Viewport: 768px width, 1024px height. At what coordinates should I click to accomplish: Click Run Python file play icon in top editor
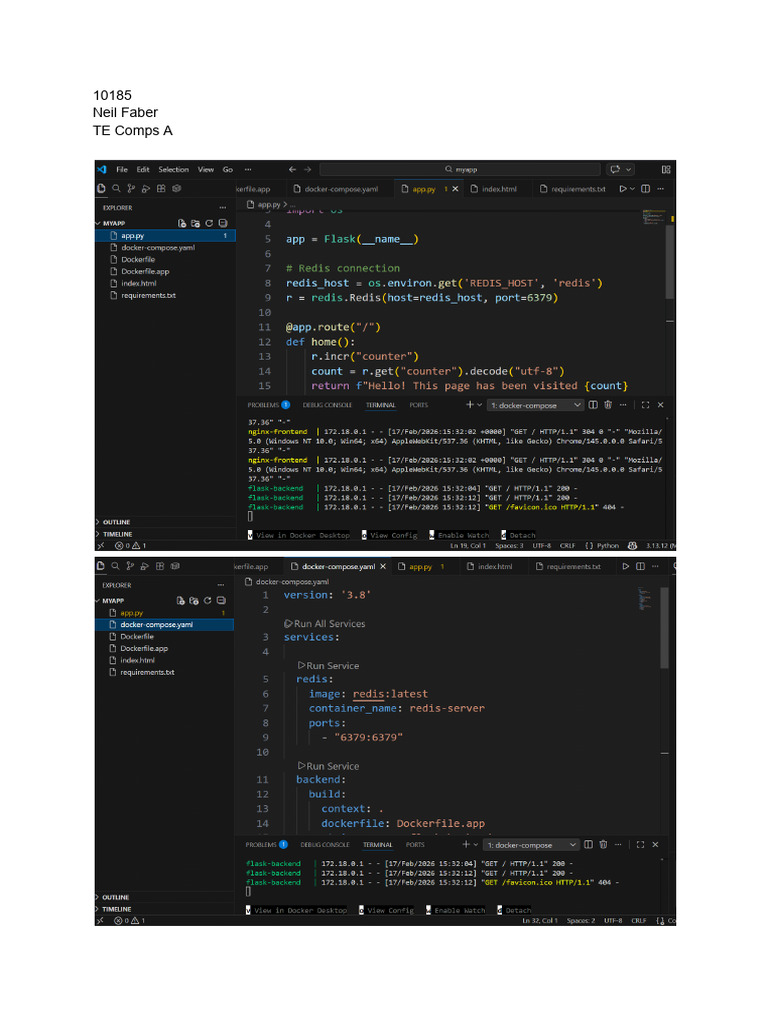[x=622, y=189]
